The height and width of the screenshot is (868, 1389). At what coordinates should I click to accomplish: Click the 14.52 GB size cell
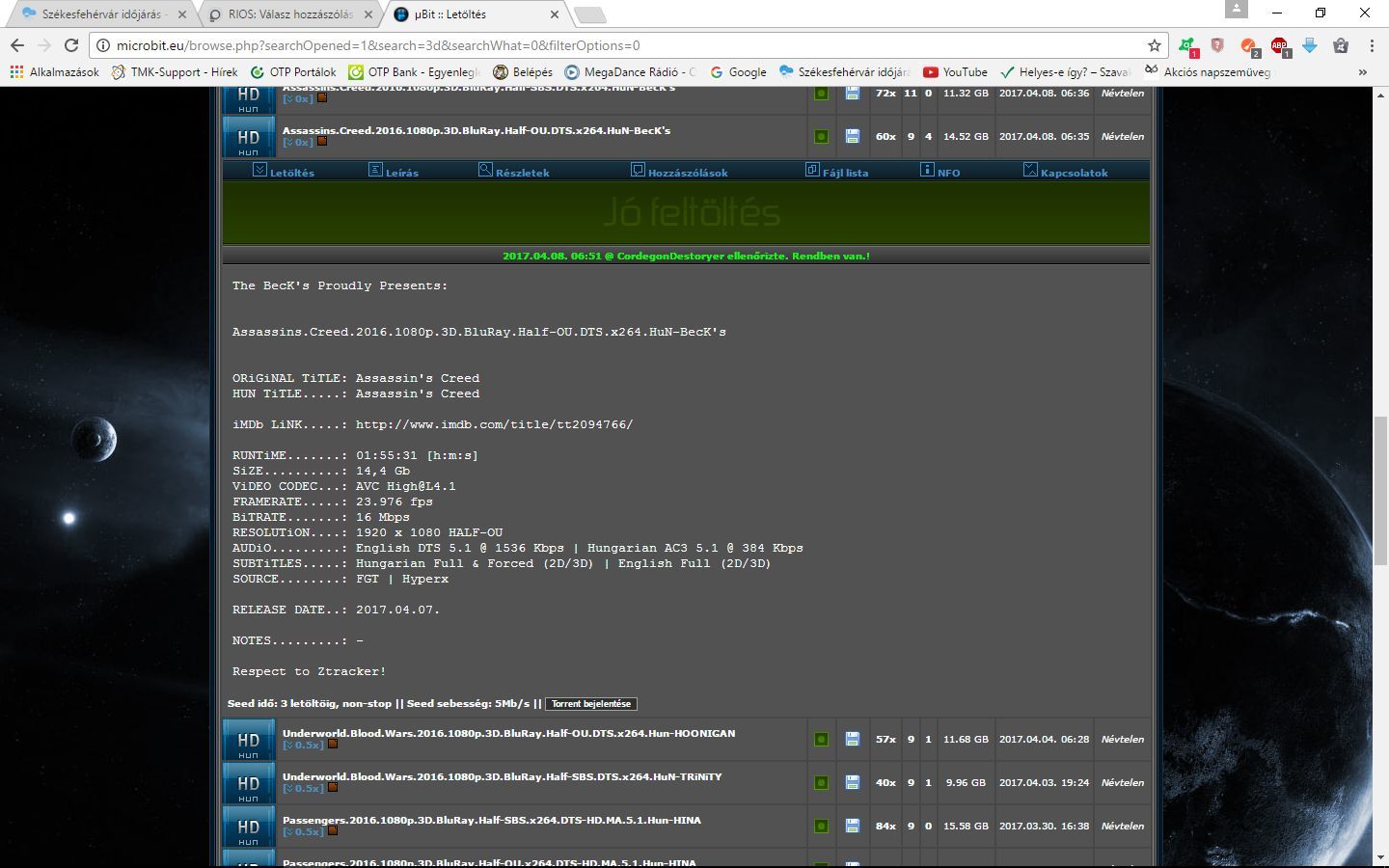point(966,137)
